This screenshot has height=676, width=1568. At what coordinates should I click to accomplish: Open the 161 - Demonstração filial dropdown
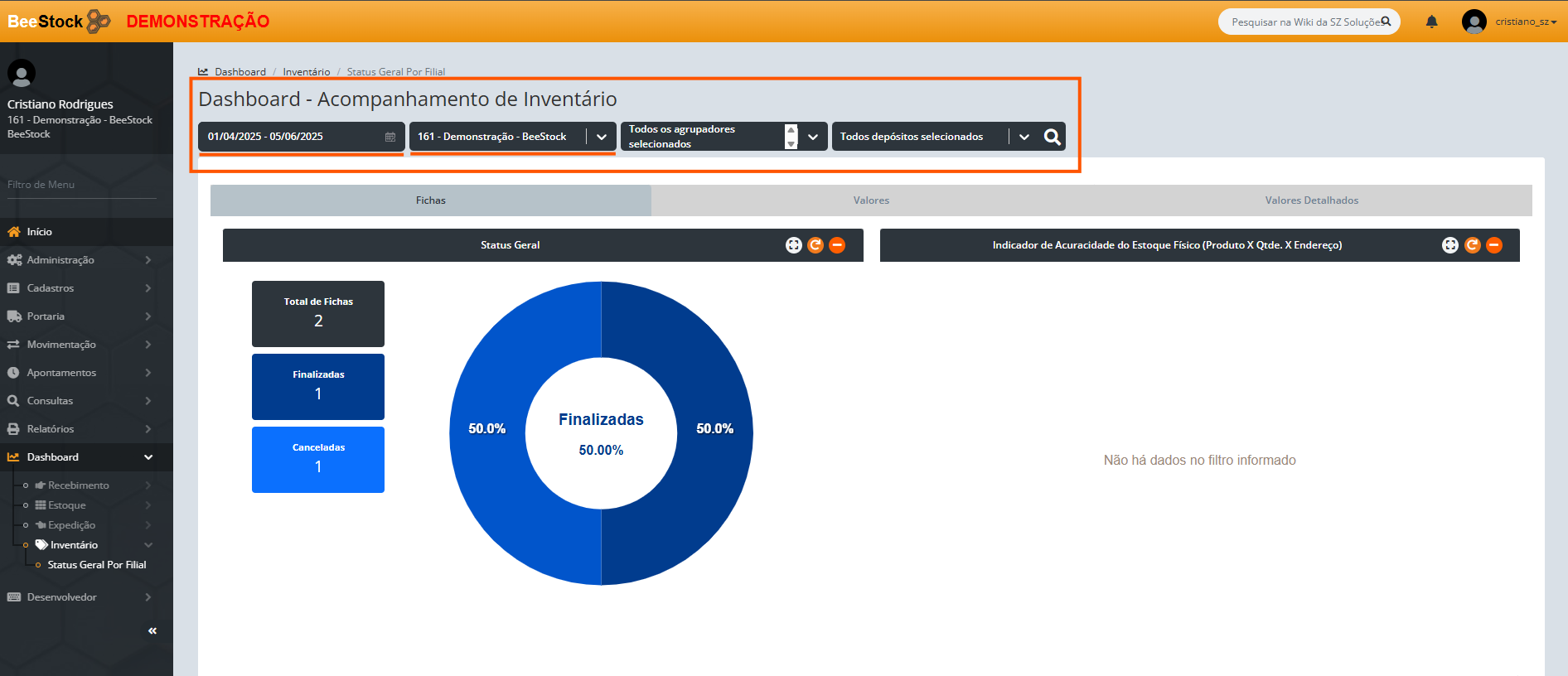[x=602, y=137]
